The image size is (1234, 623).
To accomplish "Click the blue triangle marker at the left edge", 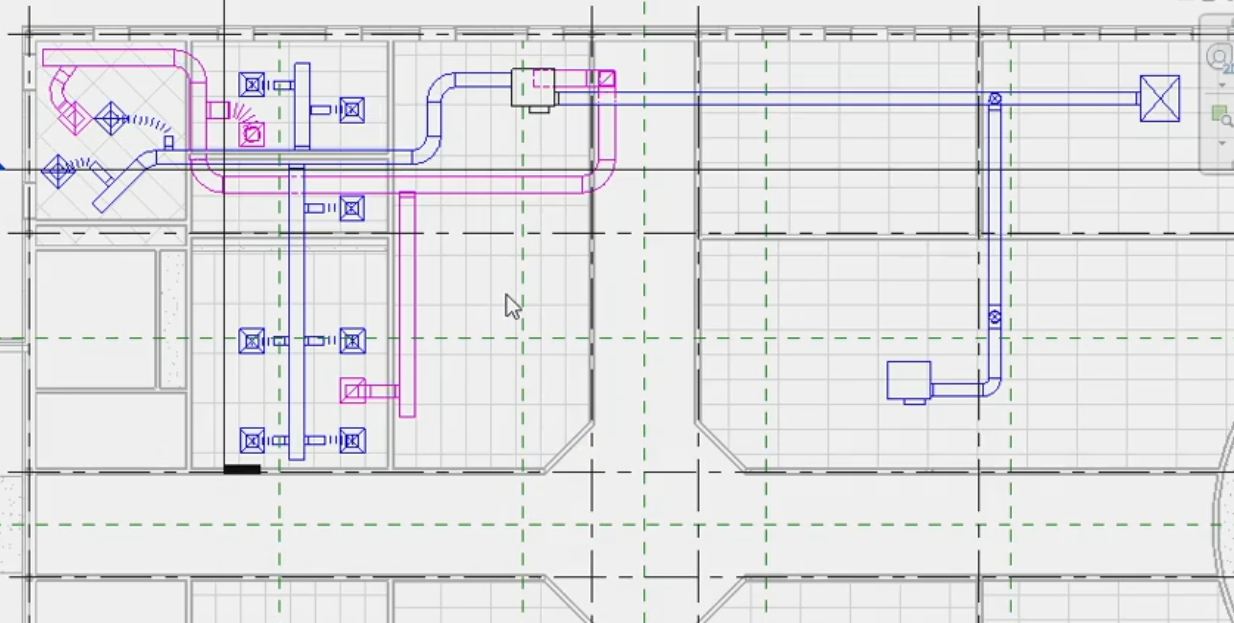I will [x=3, y=166].
